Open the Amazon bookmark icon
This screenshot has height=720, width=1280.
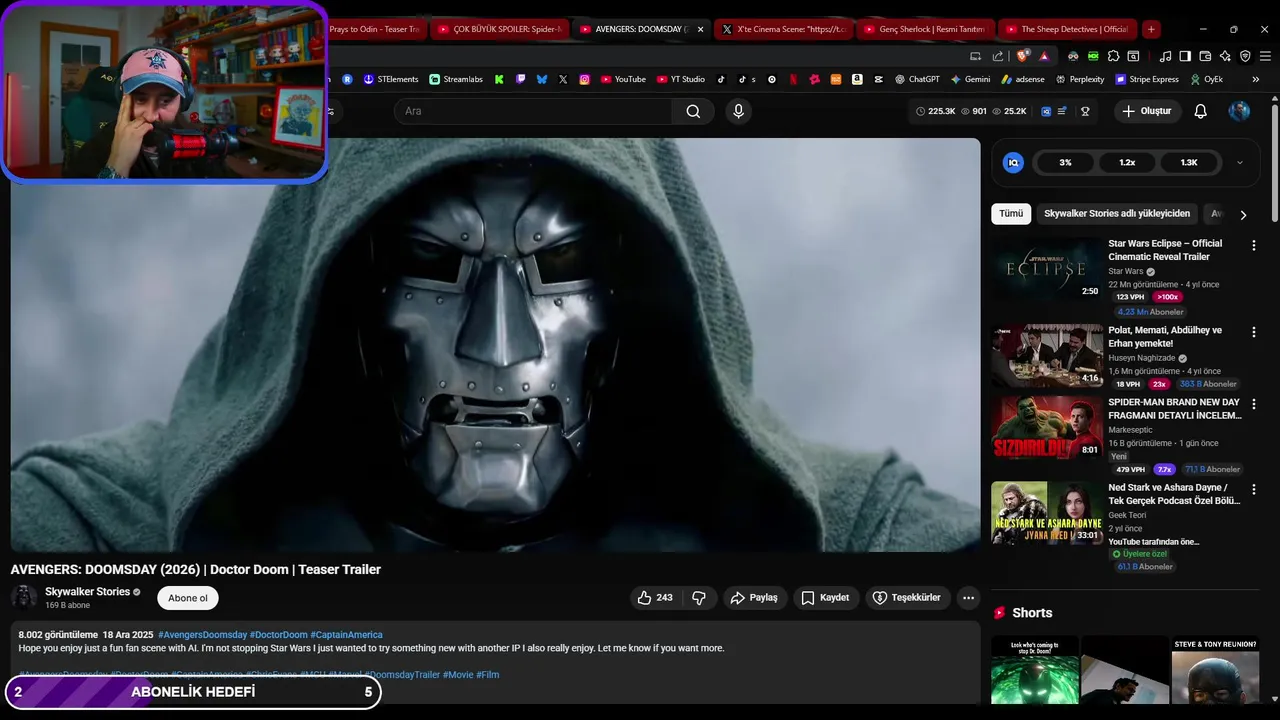click(857, 79)
